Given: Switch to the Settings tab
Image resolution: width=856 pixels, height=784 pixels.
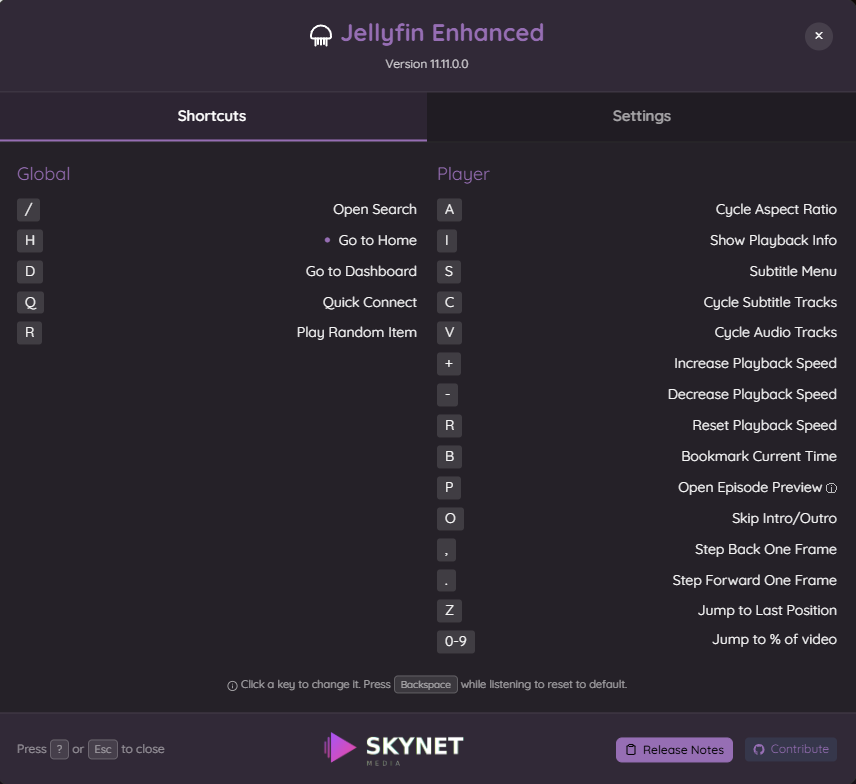Looking at the screenshot, I should [641, 116].
